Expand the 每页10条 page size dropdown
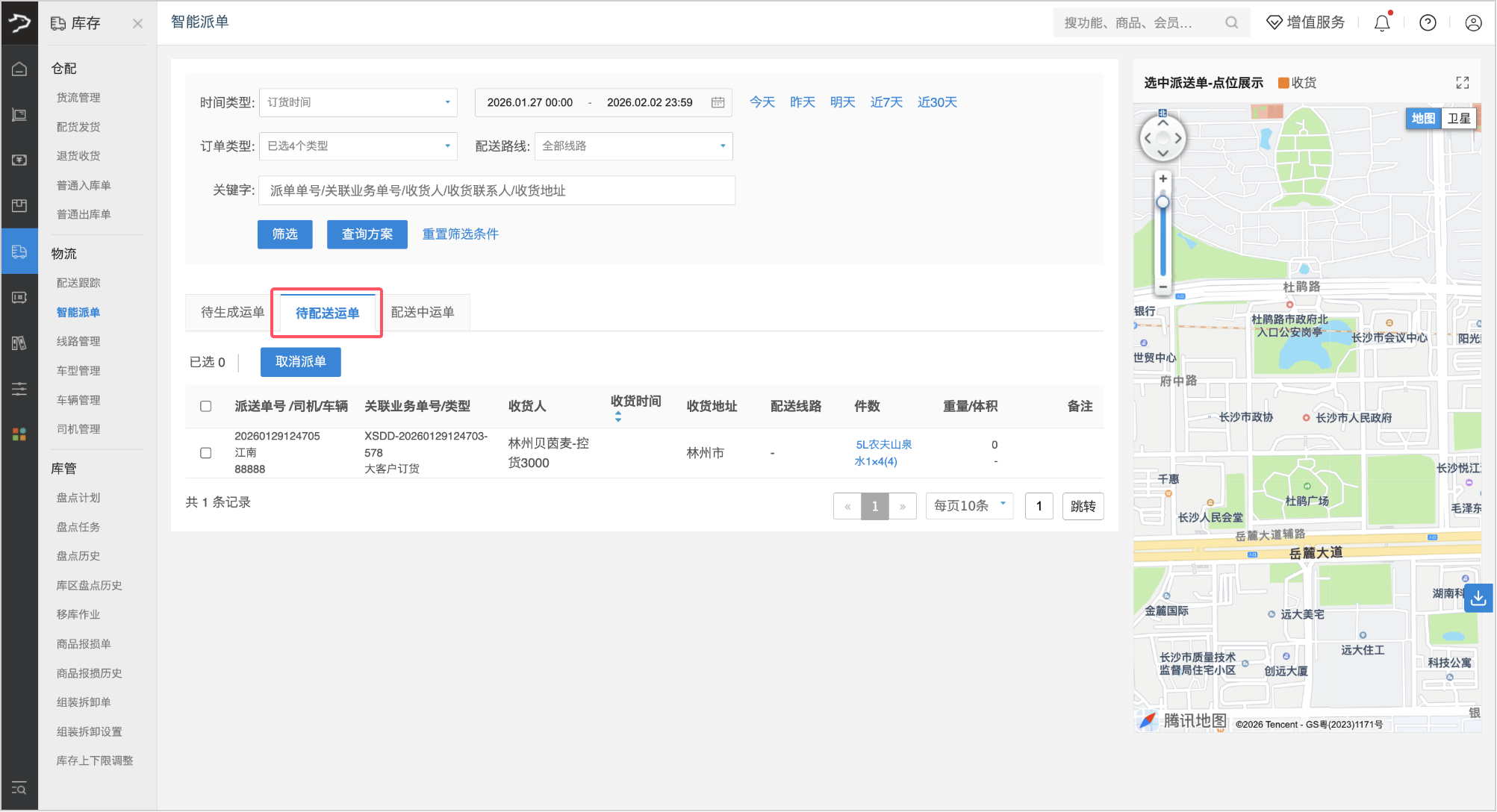The height and width of the screenshot is (812, 1497). point(968,506)
